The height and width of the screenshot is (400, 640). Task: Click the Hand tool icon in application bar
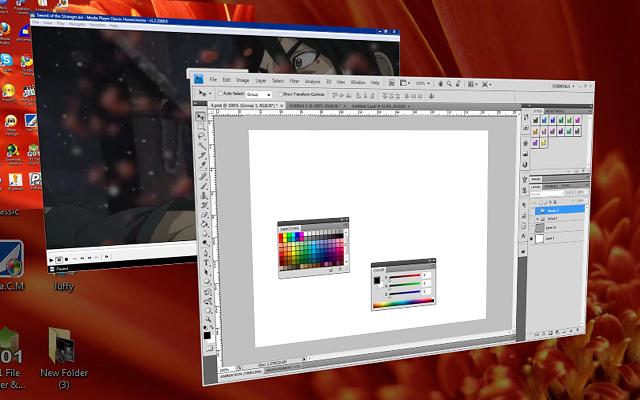click(x=441, y=84)
